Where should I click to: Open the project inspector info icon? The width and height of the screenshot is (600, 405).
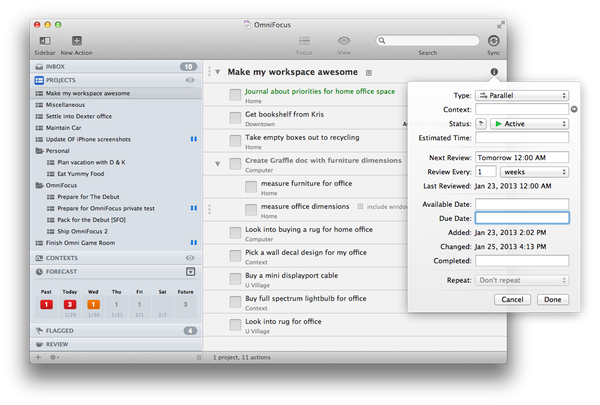[494, 72]
